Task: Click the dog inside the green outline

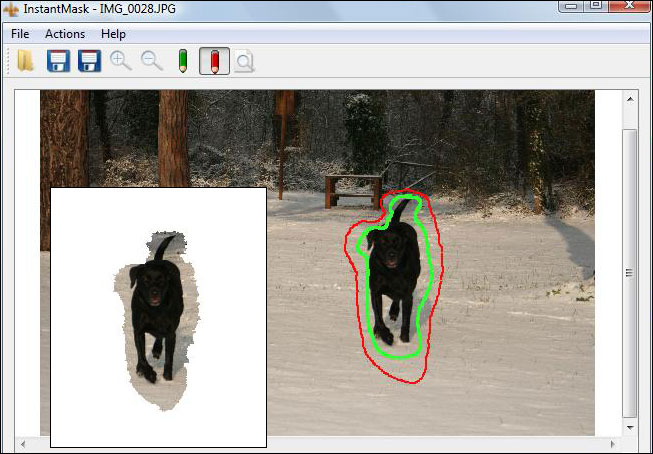Action: click(x=390, y=275)
